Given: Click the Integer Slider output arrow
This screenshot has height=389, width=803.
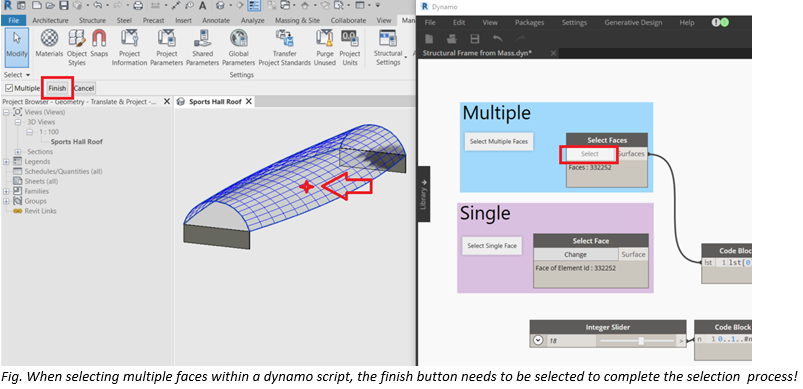Looking at the screenshot, I should coord(681,340).
